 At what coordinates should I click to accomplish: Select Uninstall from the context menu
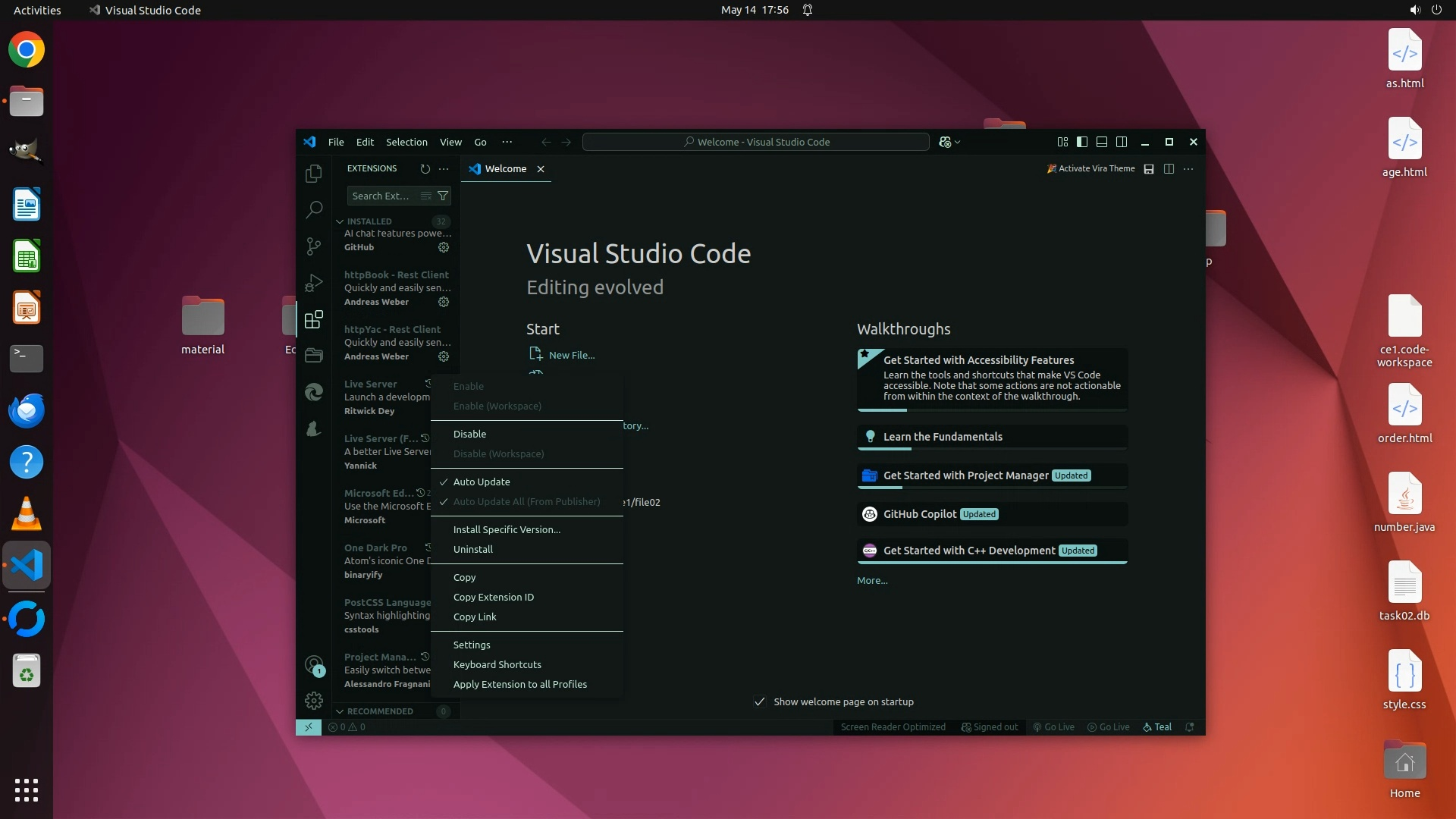pos(473,549)
